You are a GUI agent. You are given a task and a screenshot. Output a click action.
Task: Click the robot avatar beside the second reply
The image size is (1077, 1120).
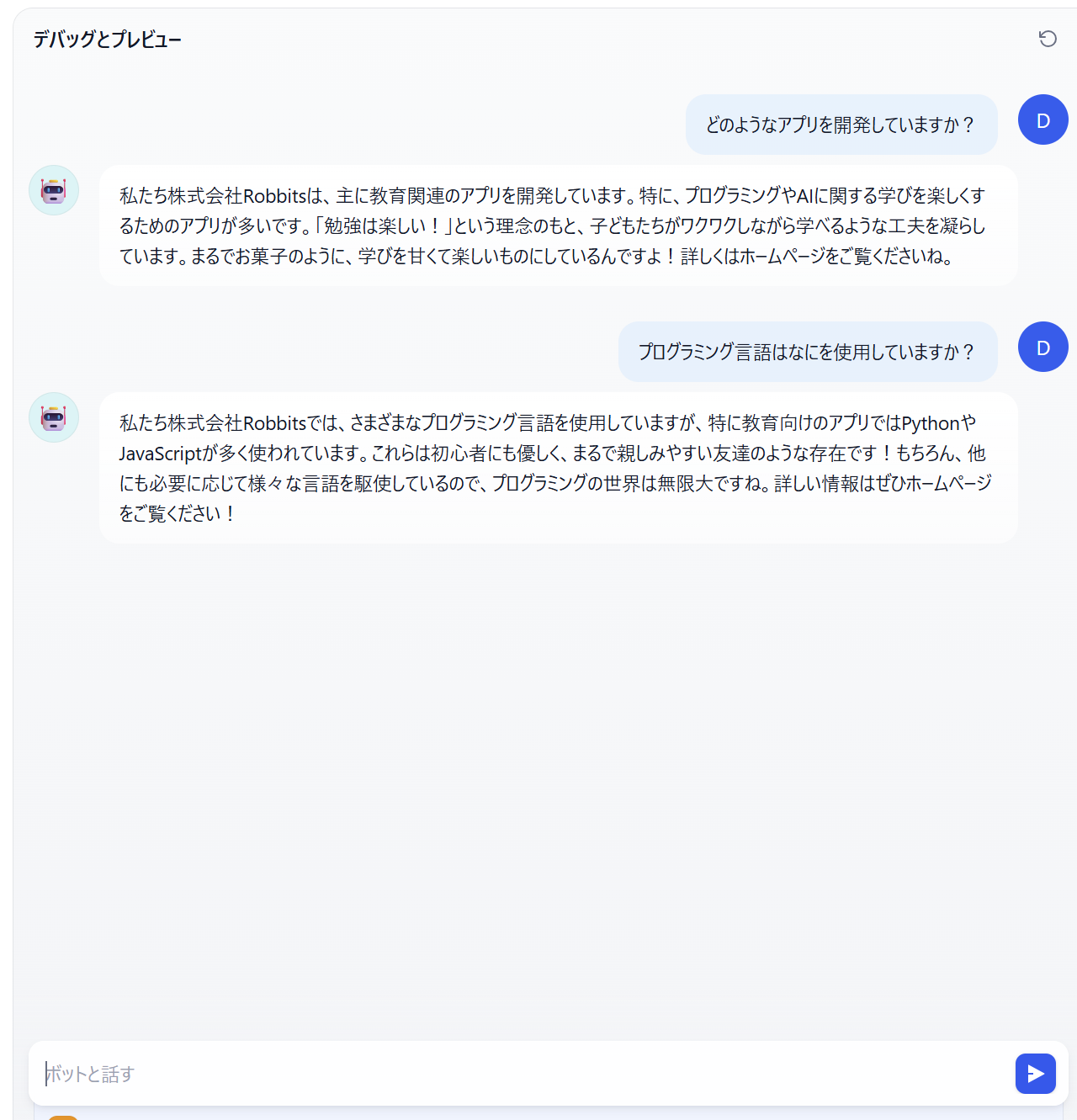coord(54,417)
